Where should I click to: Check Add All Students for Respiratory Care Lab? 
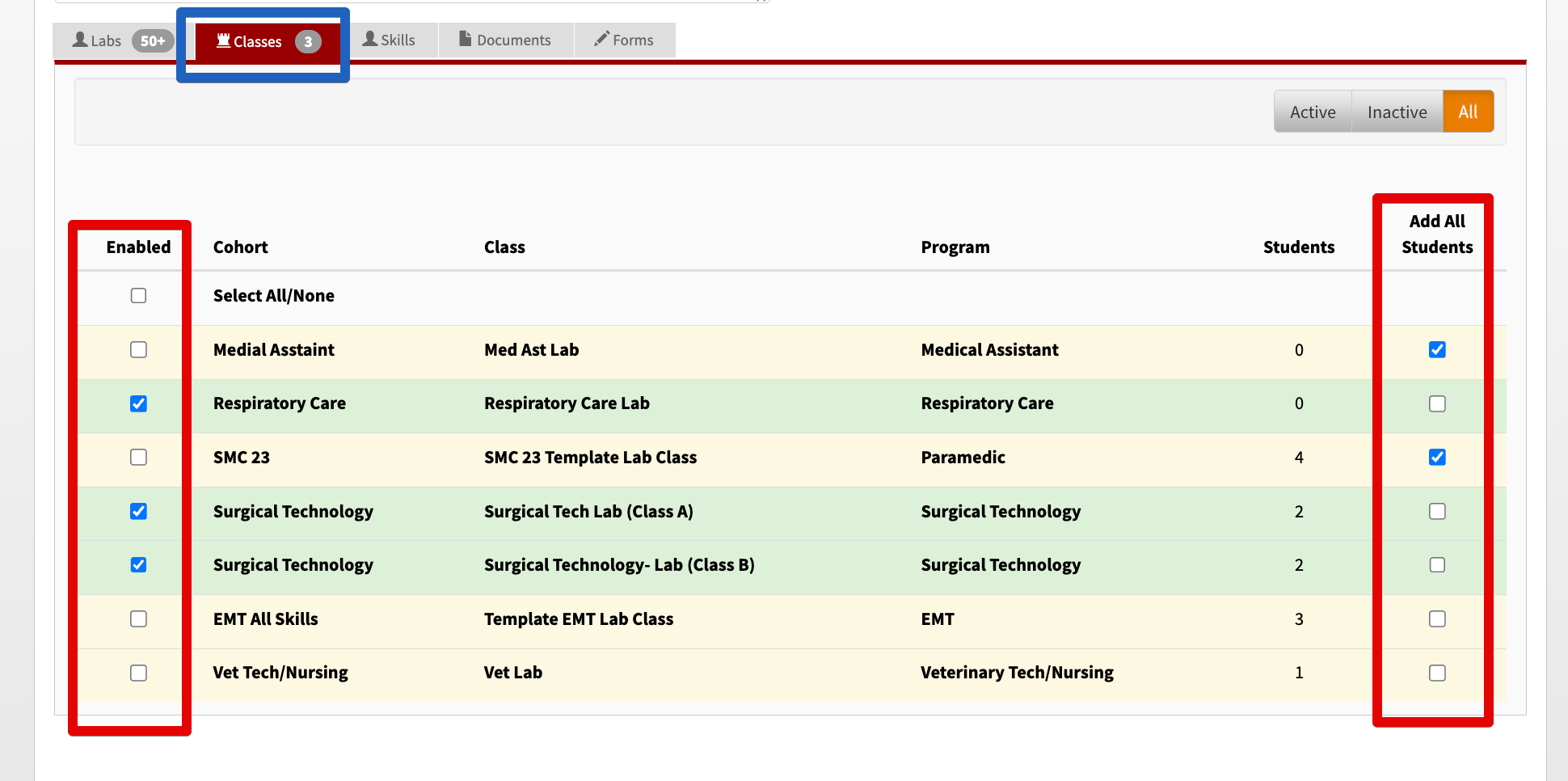(x=1437, y=403)
